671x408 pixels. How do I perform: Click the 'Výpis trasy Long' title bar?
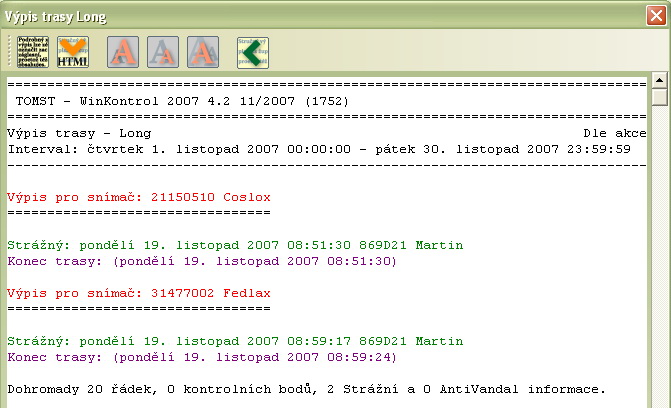point(300,17)
